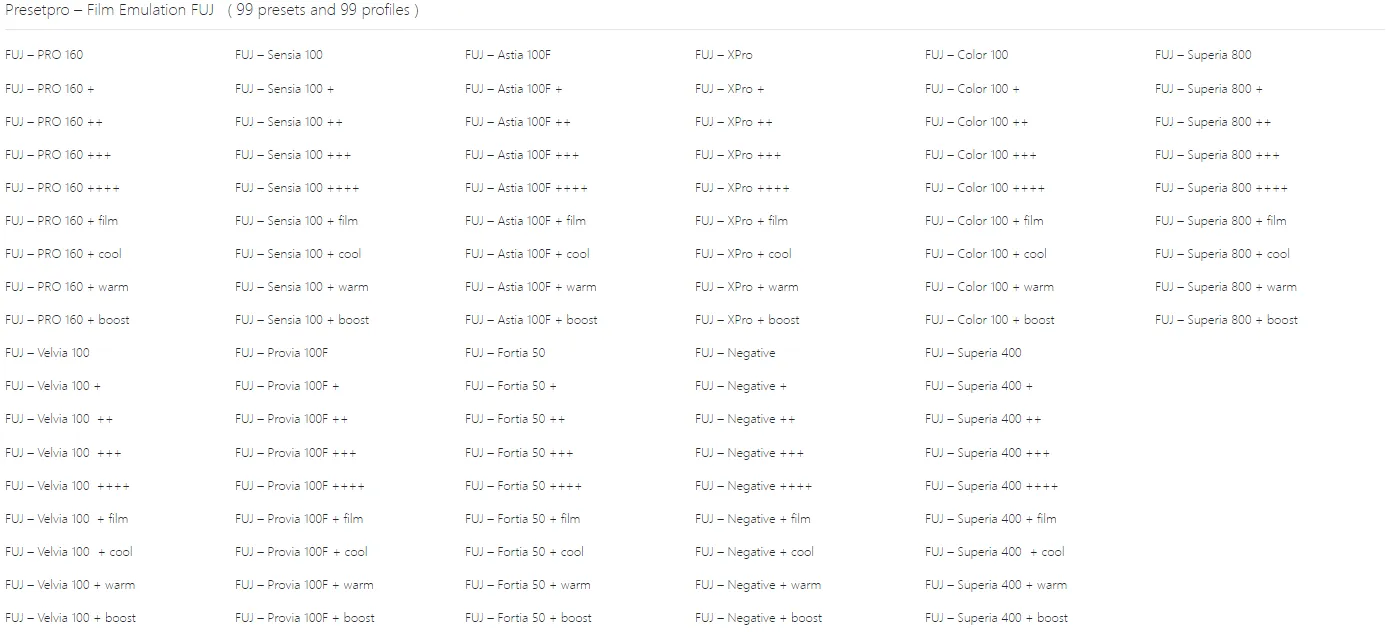Choose FUJ – Superia 800 preset
This screenshot has height=632, width=1386.
1203,55
